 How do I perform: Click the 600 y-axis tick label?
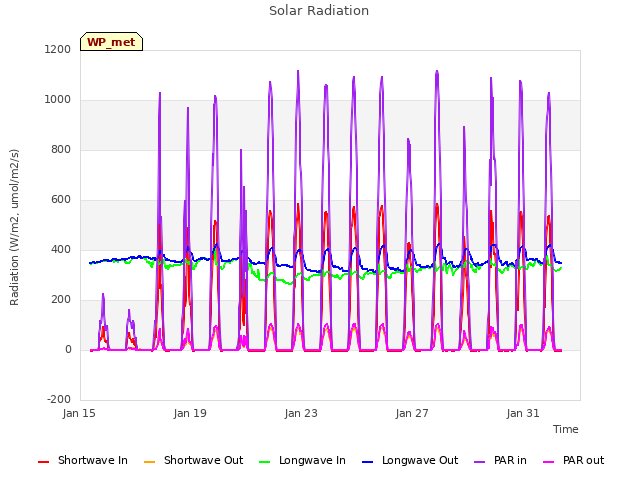pos(61,200)
